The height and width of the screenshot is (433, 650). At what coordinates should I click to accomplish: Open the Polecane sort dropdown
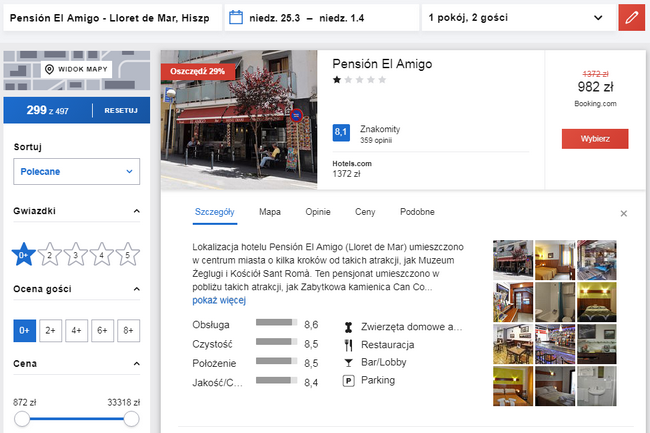[77, 172]
